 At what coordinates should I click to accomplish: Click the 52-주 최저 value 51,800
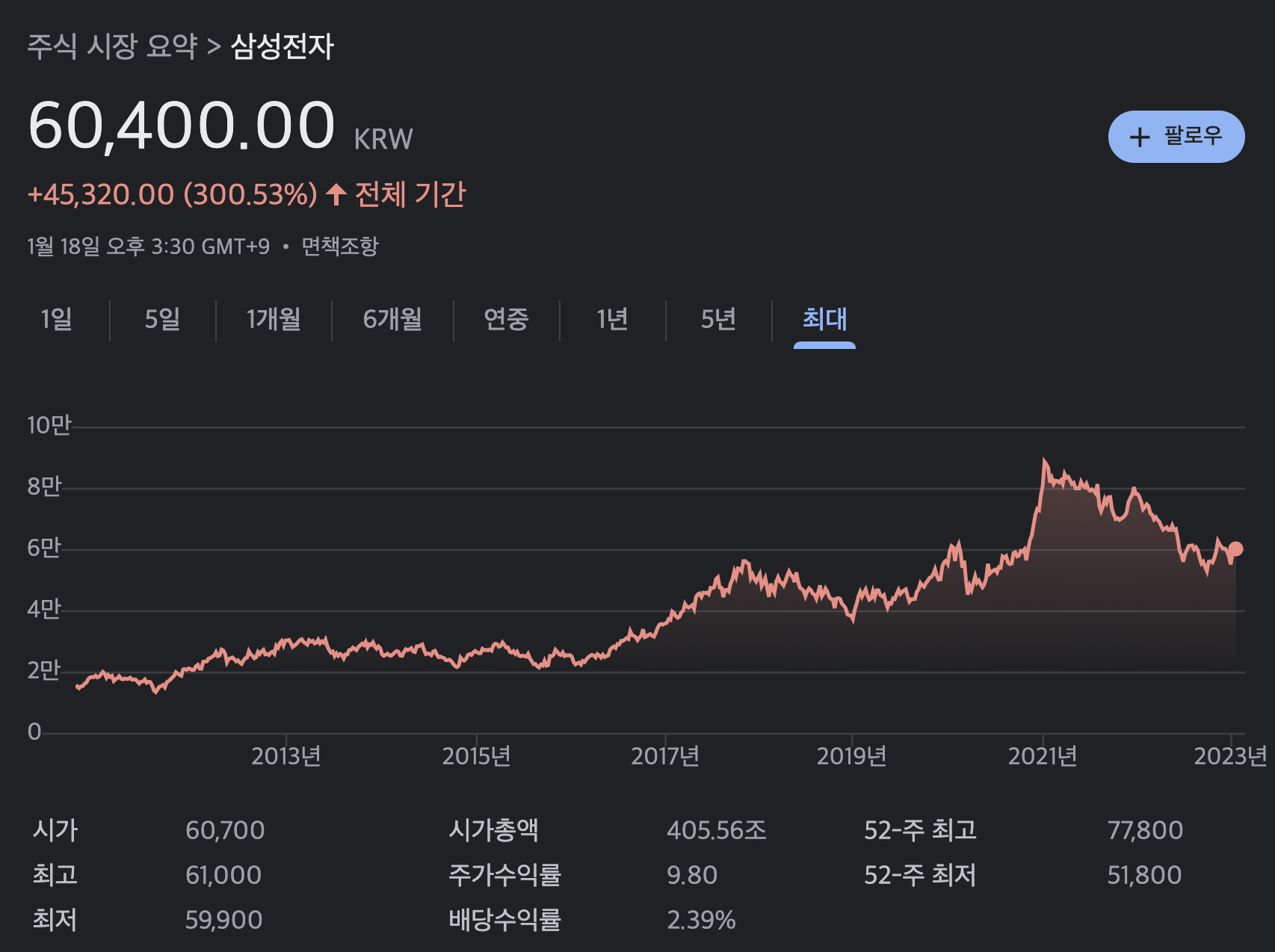pyautogui.click(x=1144, y=875)
